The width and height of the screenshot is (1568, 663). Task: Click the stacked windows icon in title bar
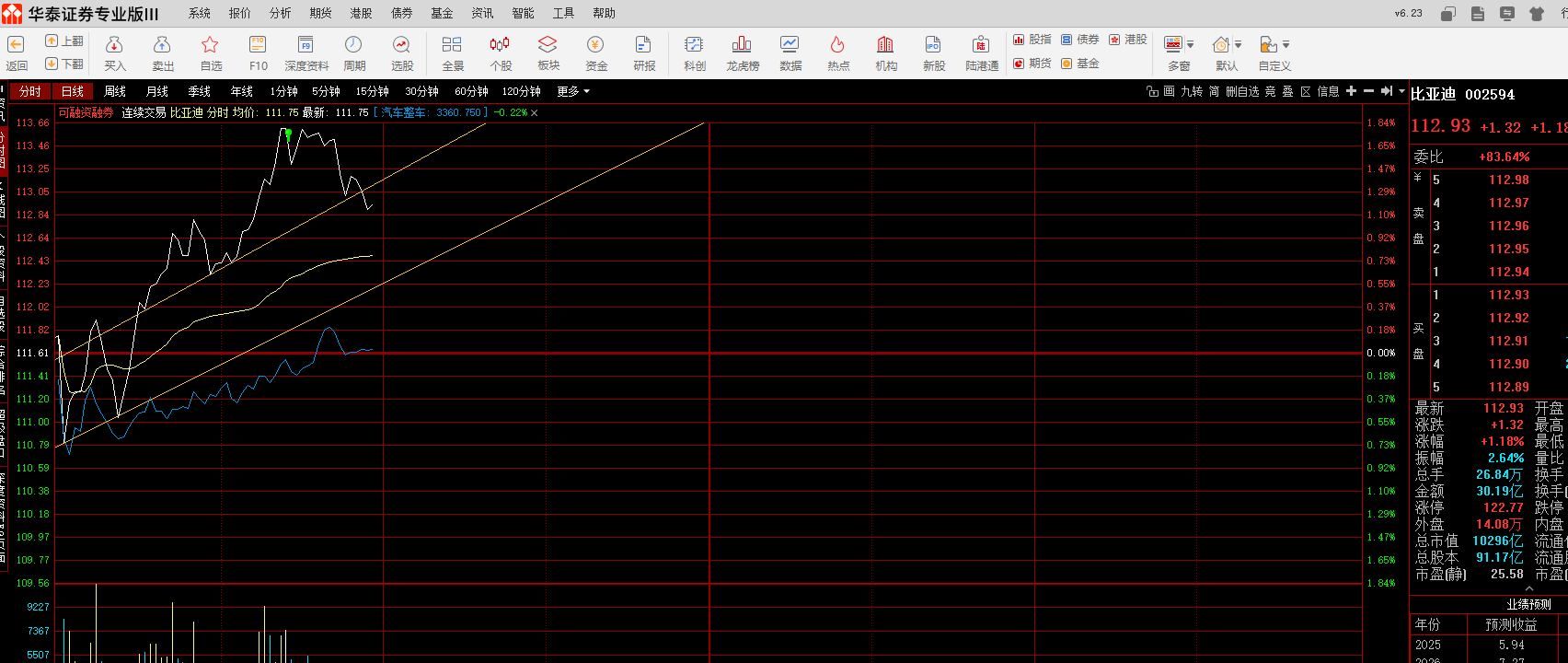click(x=1448, y=14)
